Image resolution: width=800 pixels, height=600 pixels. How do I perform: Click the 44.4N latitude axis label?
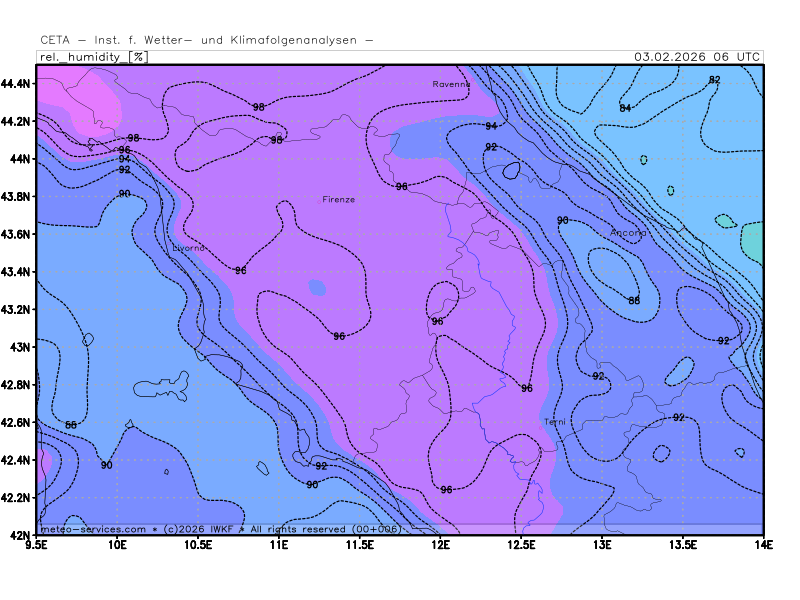click(18, 83)
